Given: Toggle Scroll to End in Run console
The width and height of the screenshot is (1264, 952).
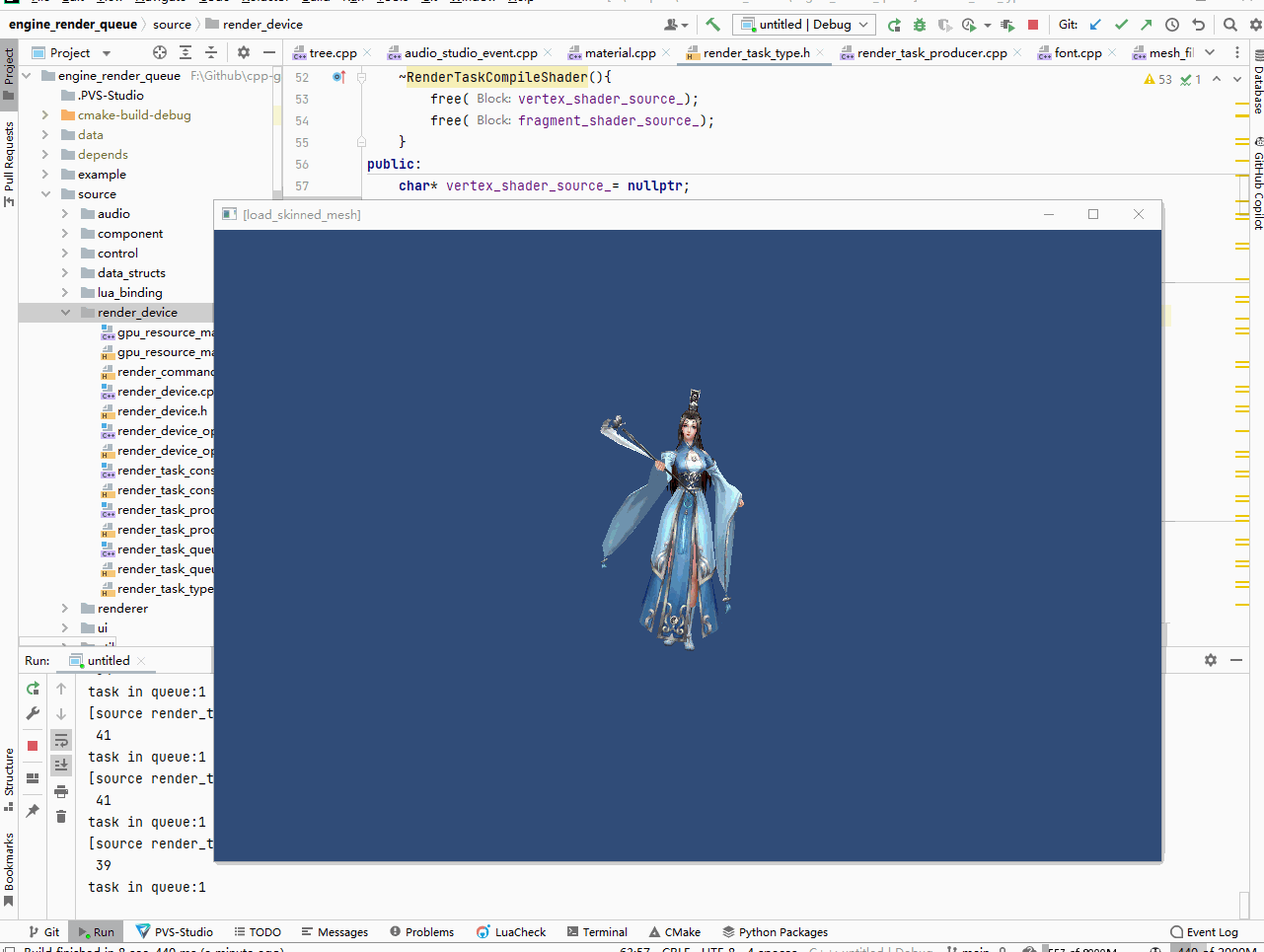Looking at the screenshot, I should 61,765.
